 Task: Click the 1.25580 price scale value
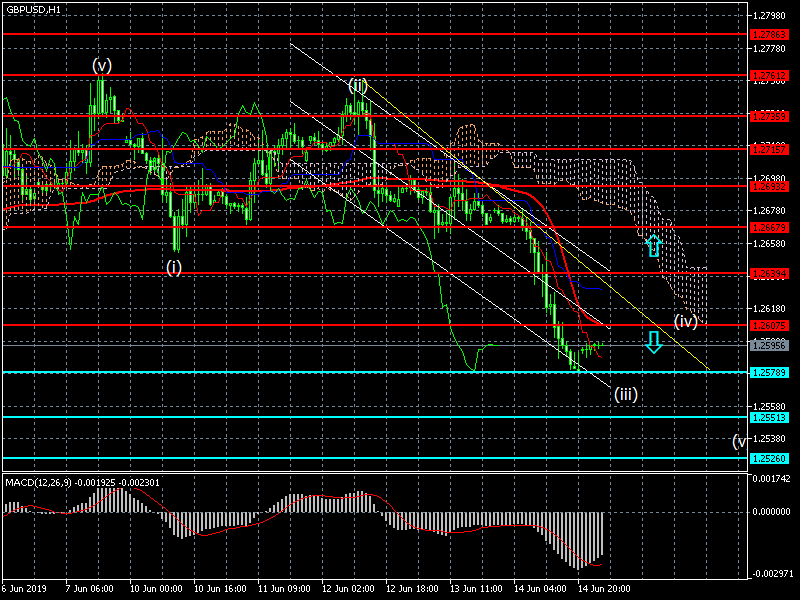click(769, 406)
